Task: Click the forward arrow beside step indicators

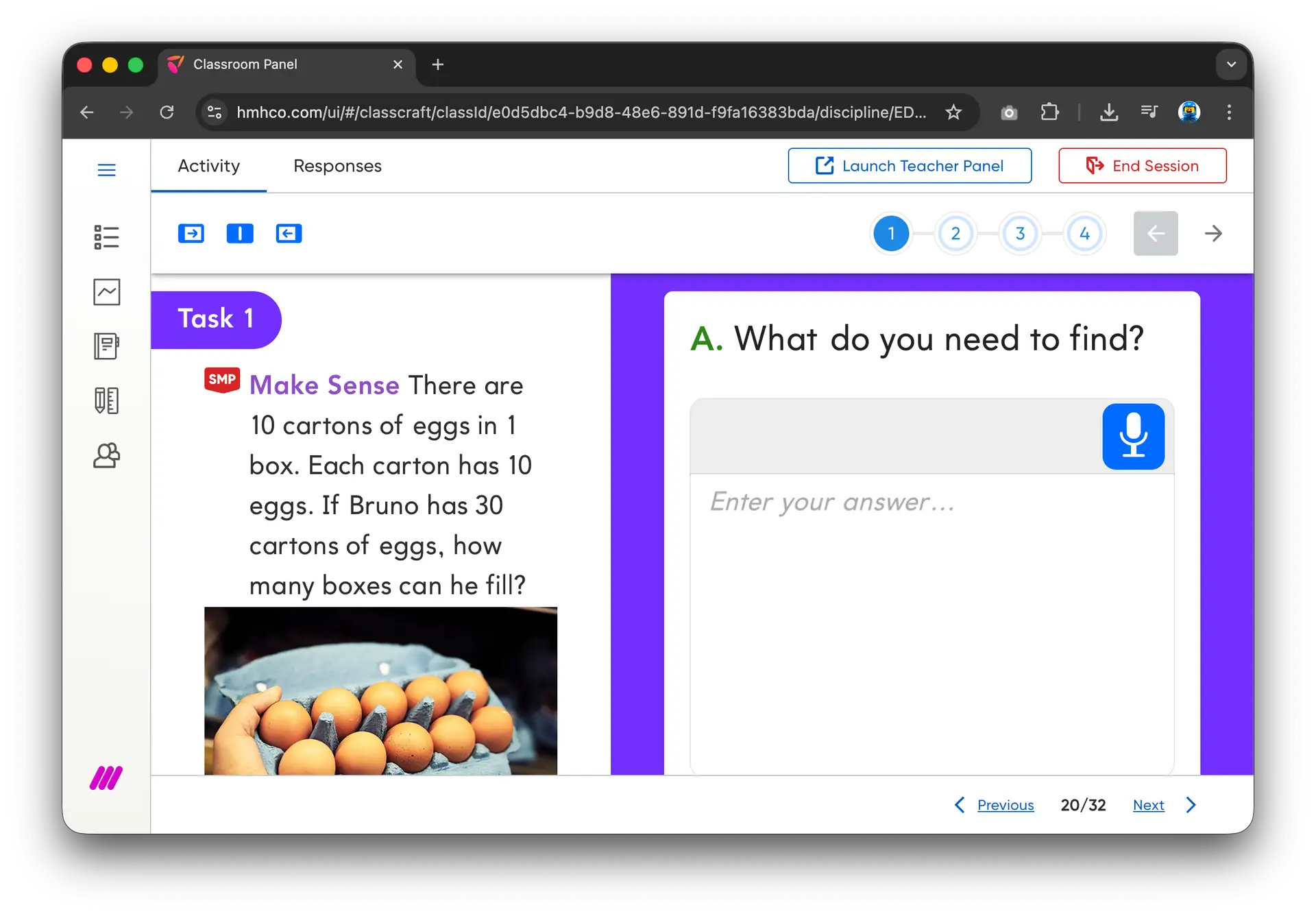Action: point(1213,234)
